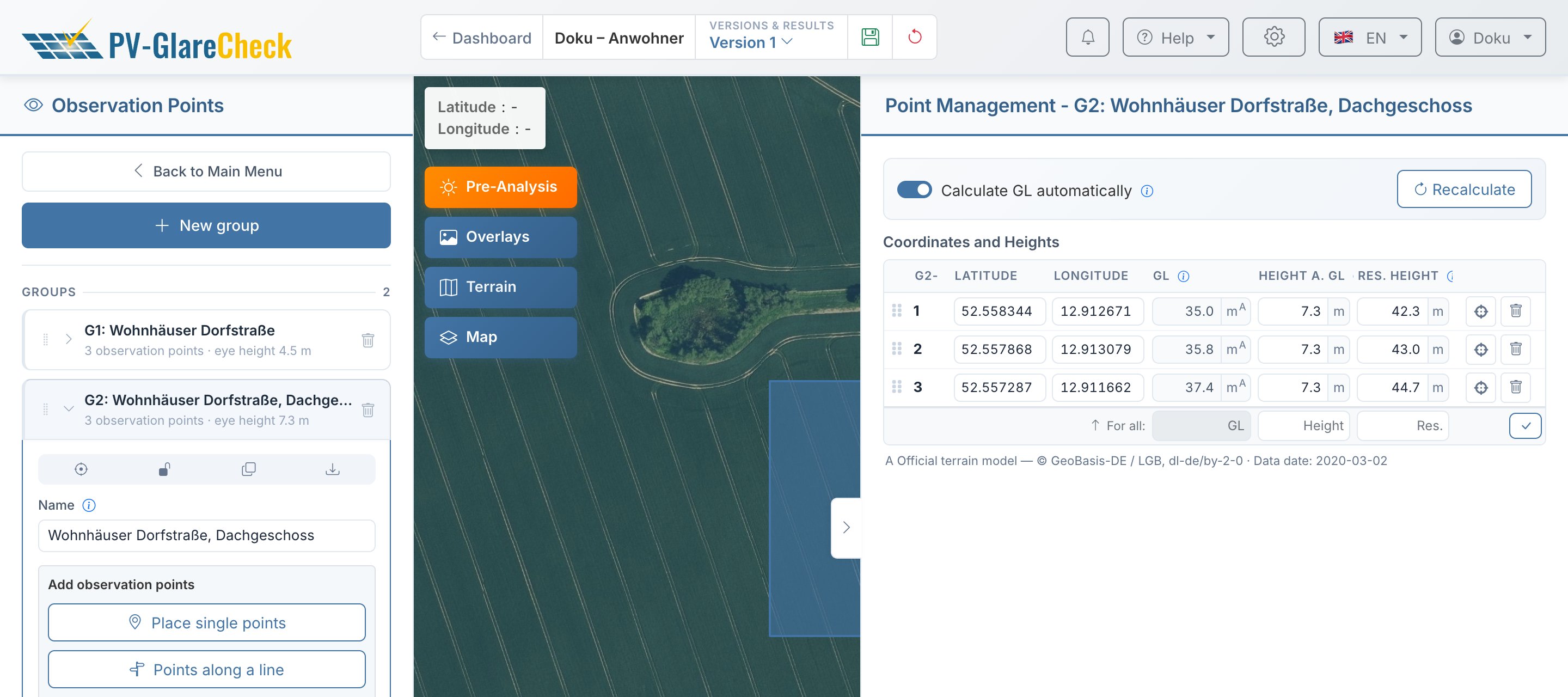
Task: Expand group G1 Wohnhäuser Dorfstraße
Action: click(x=68, y=340)
